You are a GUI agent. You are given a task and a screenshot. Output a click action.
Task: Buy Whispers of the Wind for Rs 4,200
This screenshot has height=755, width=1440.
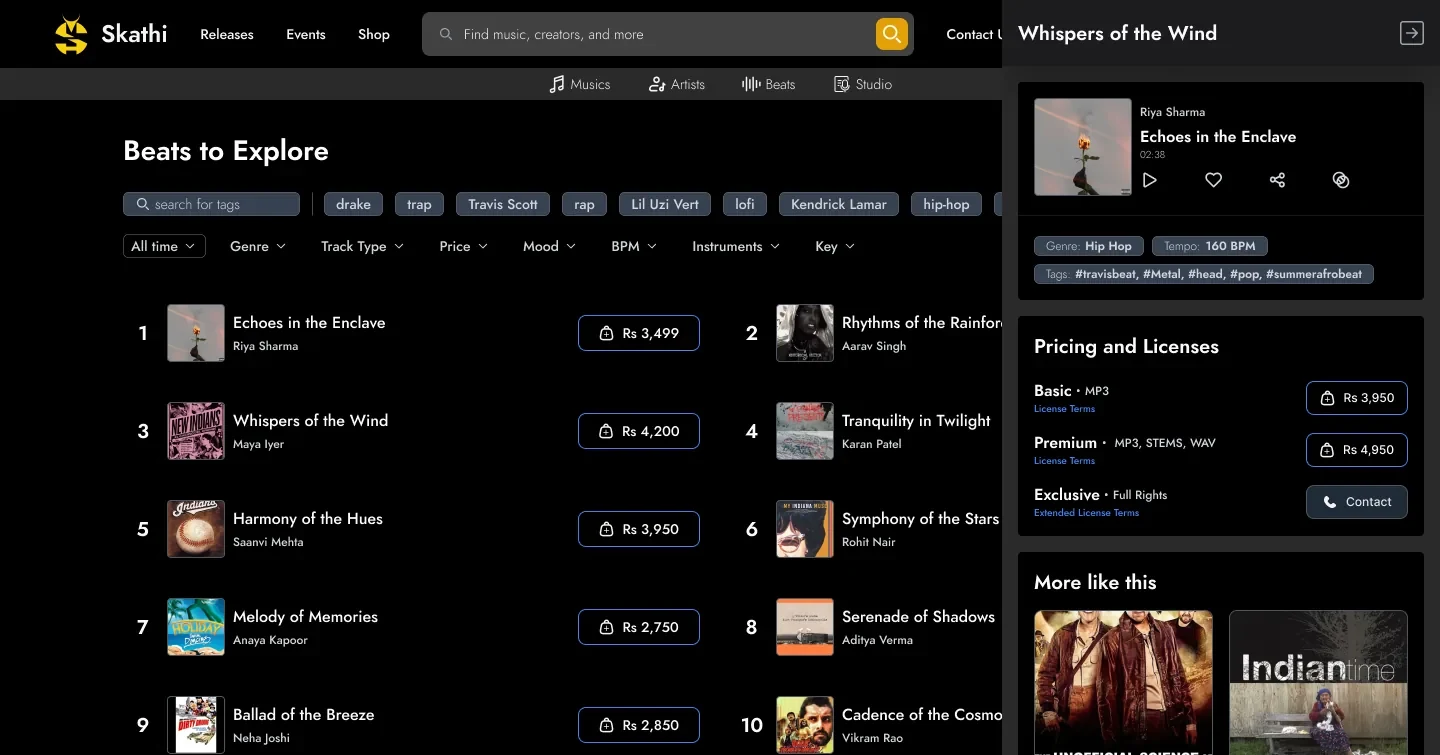click(639, 431)
